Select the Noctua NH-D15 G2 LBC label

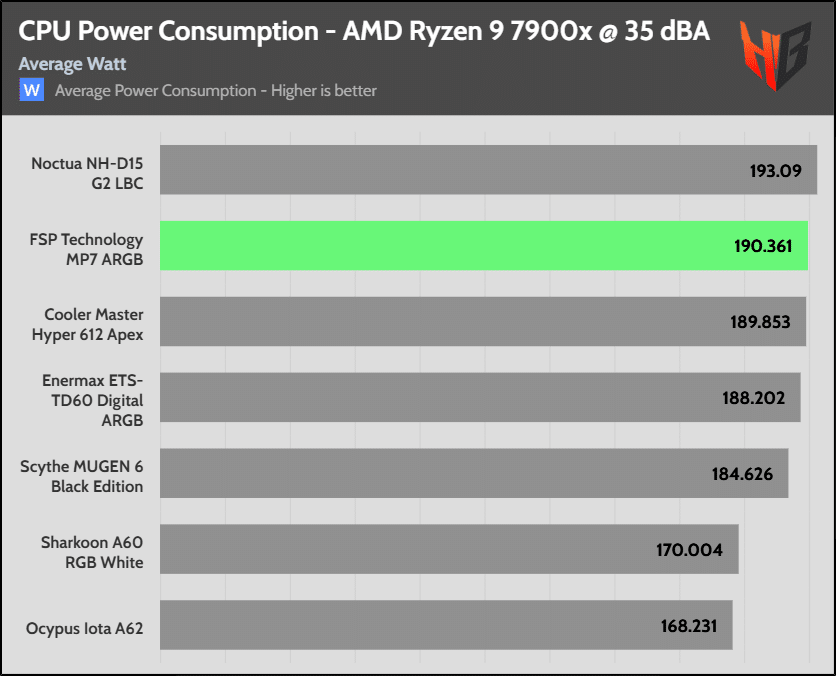87,173
